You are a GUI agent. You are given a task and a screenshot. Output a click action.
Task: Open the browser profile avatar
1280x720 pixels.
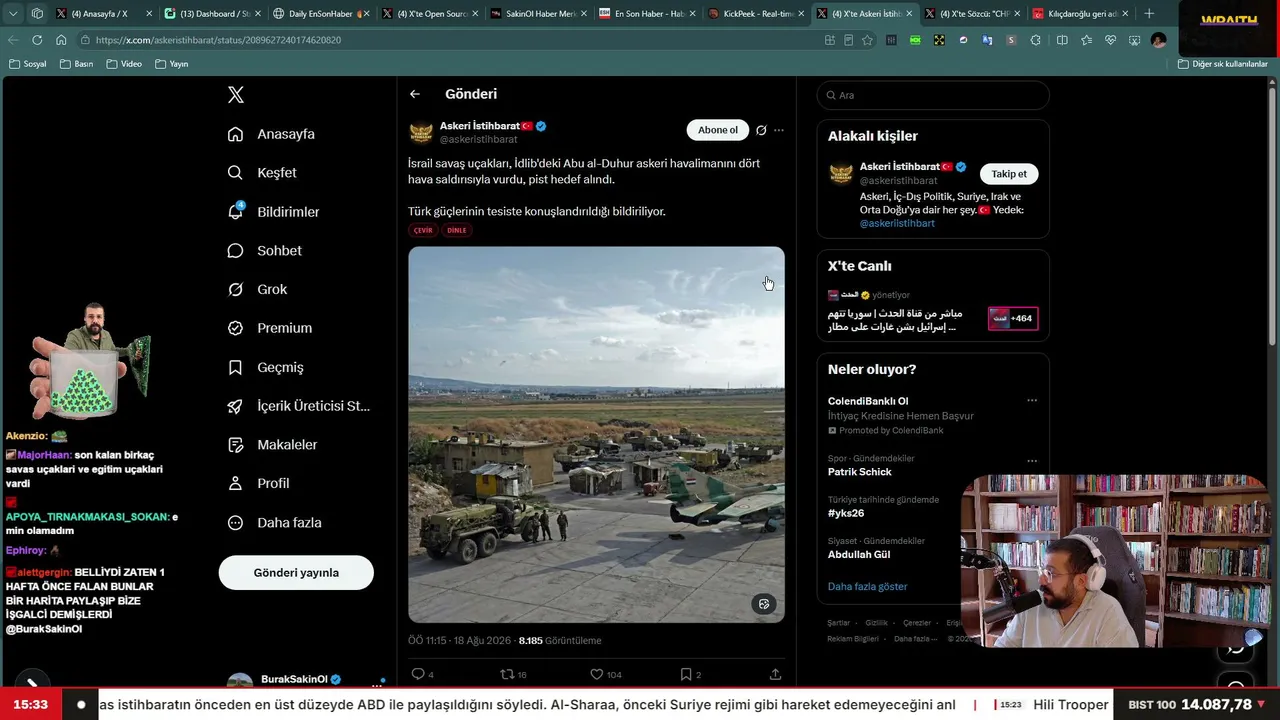pyautogui.click(x=1158, y=40)
